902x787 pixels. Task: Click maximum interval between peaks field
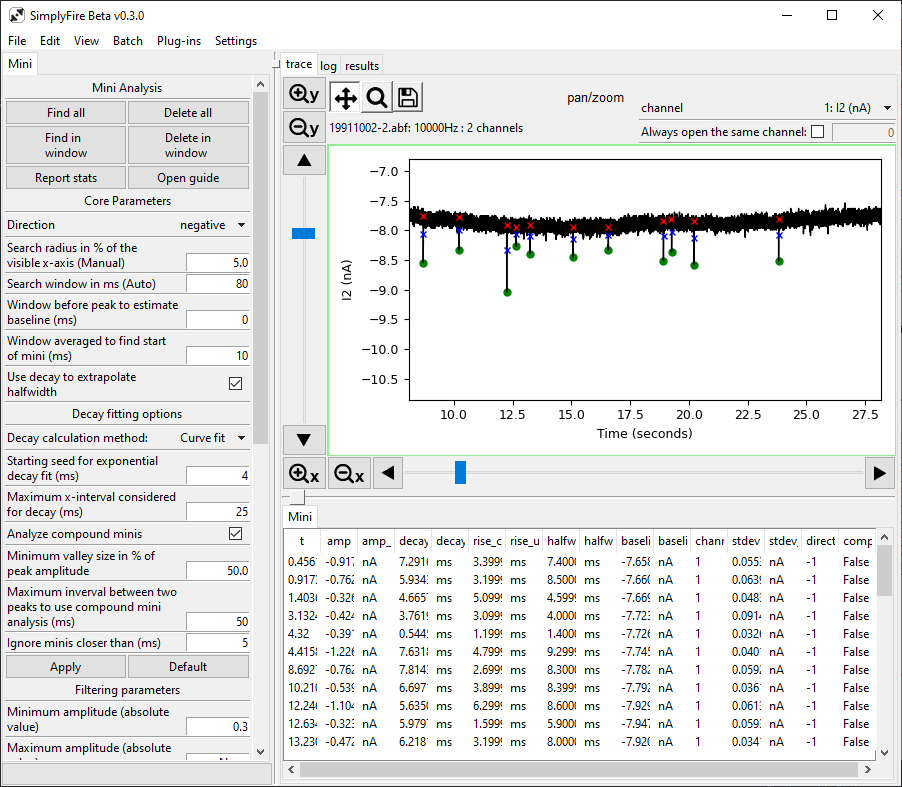[x=217, y=622]
